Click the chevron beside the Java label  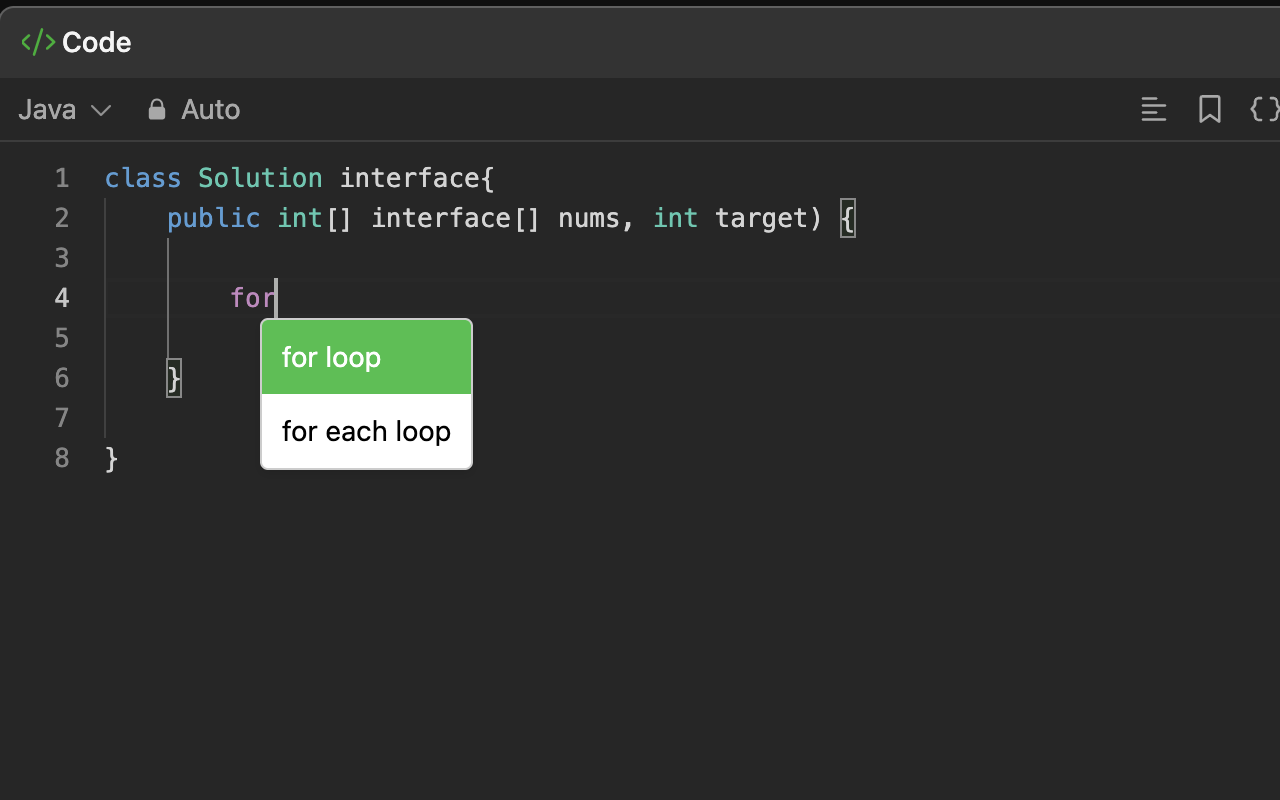101,110
